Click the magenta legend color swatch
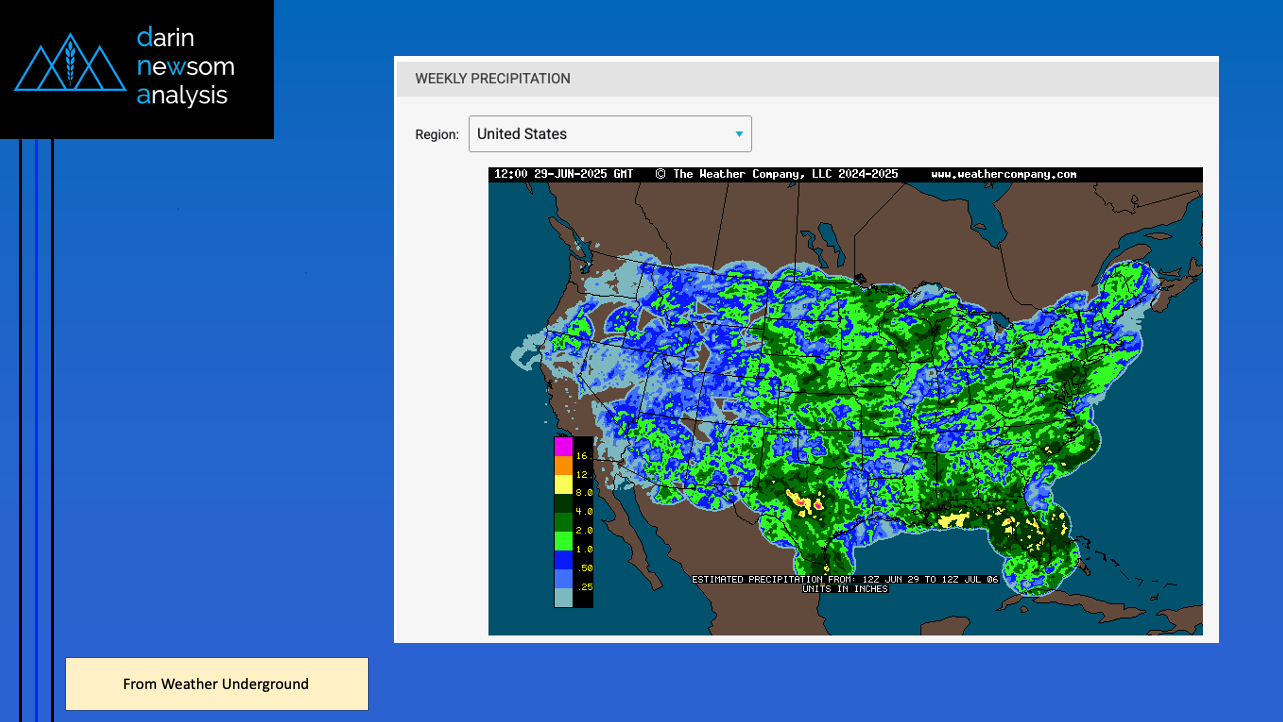Screen dimensions: 1283x722 click(564, 446)
